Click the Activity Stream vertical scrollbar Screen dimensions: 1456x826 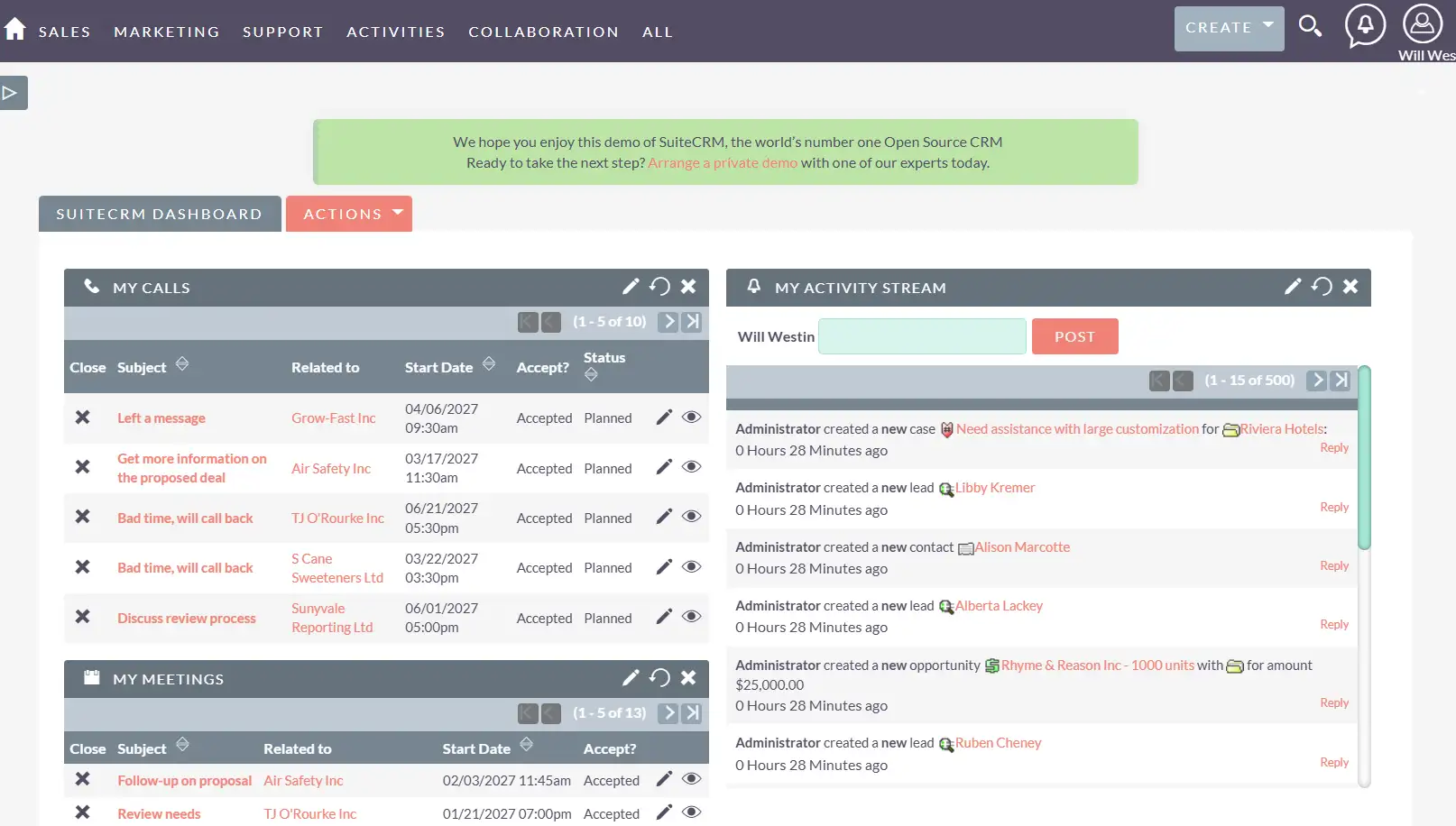[1364, 457]
